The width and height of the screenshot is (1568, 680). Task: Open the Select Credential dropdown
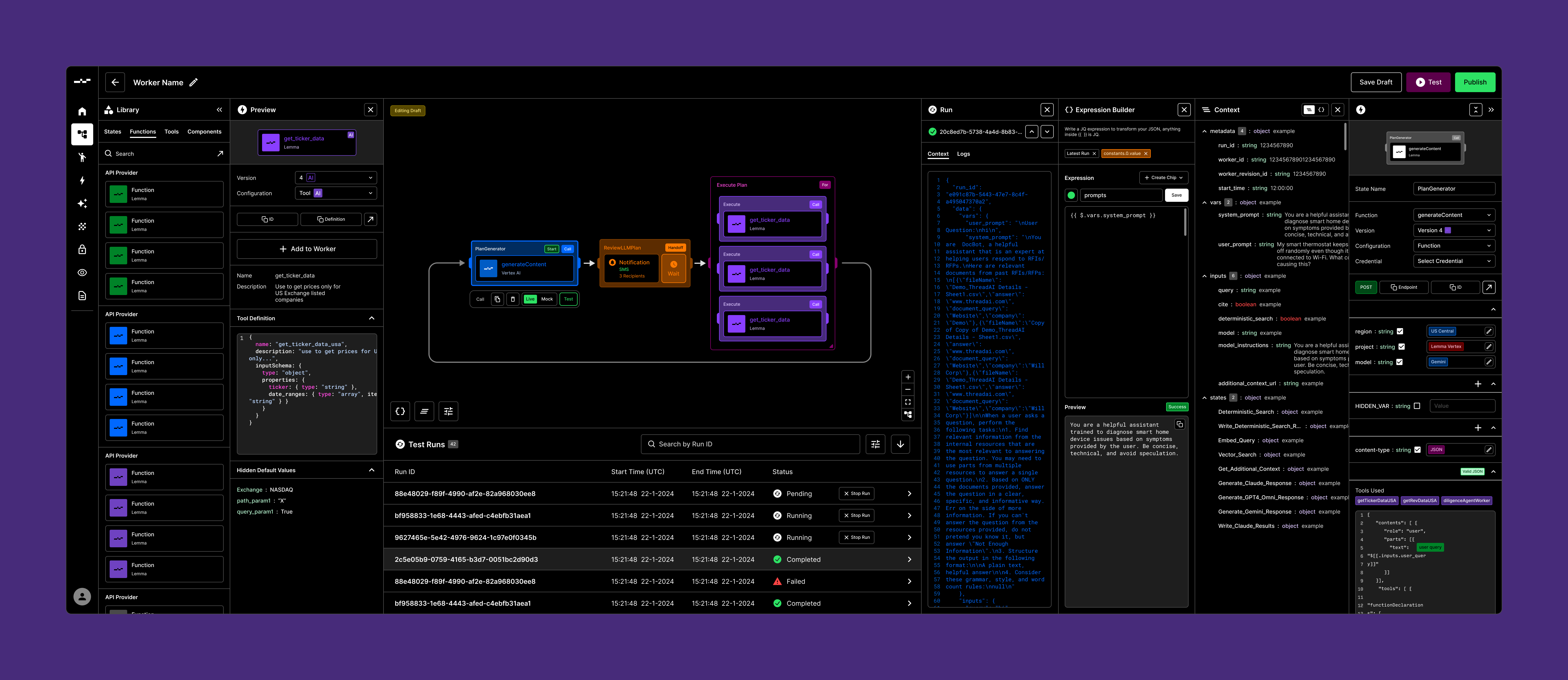[1454, 261]
